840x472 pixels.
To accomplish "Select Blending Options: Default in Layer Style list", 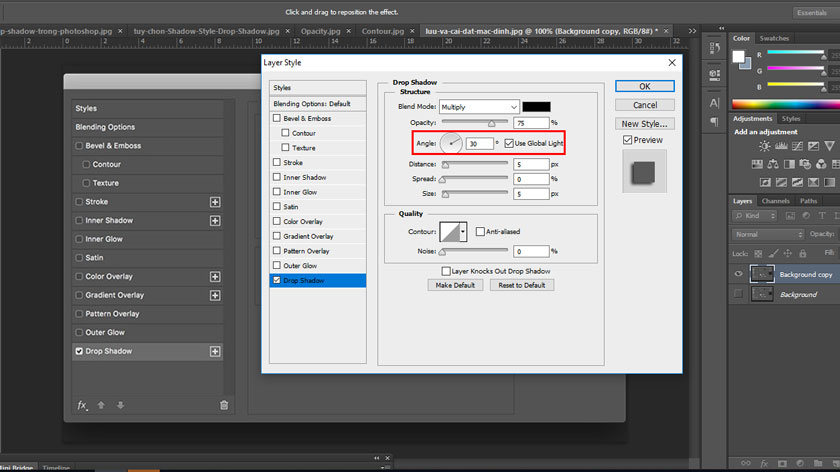I will click(x=318, y=103).
